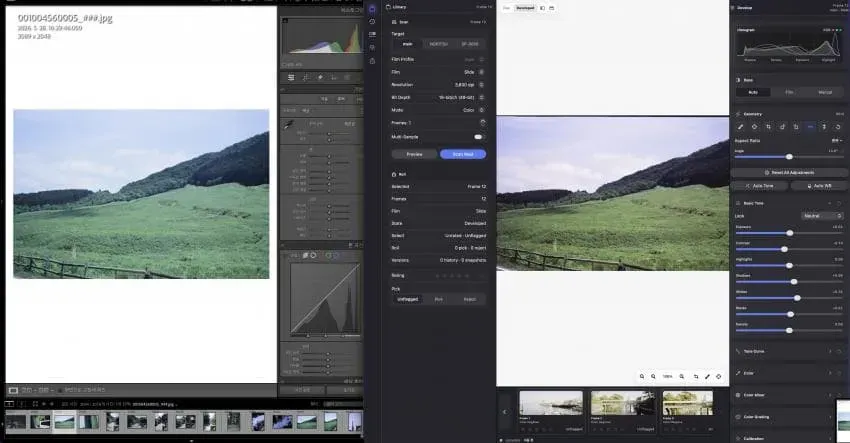Screen dimensions: 850x443
Task: Click highlighted flip horizontal Geometry icon
Action: point(810,127)
